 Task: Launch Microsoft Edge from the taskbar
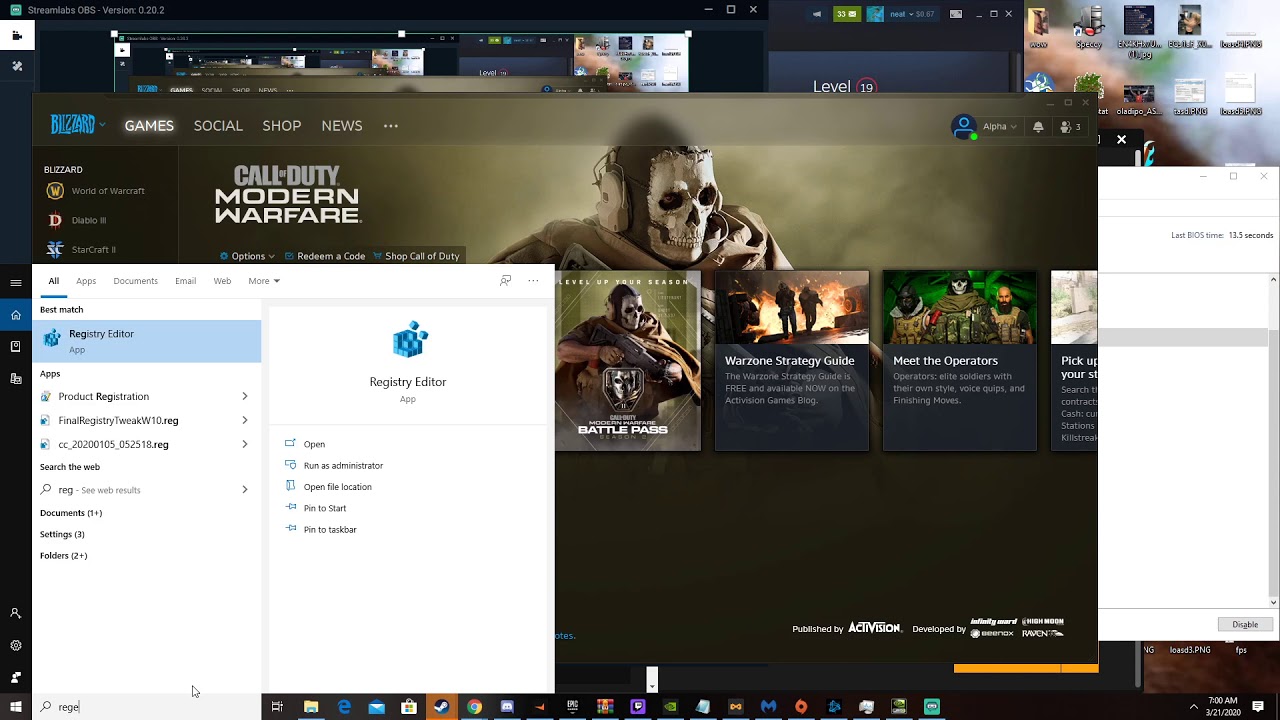point(344,707)
